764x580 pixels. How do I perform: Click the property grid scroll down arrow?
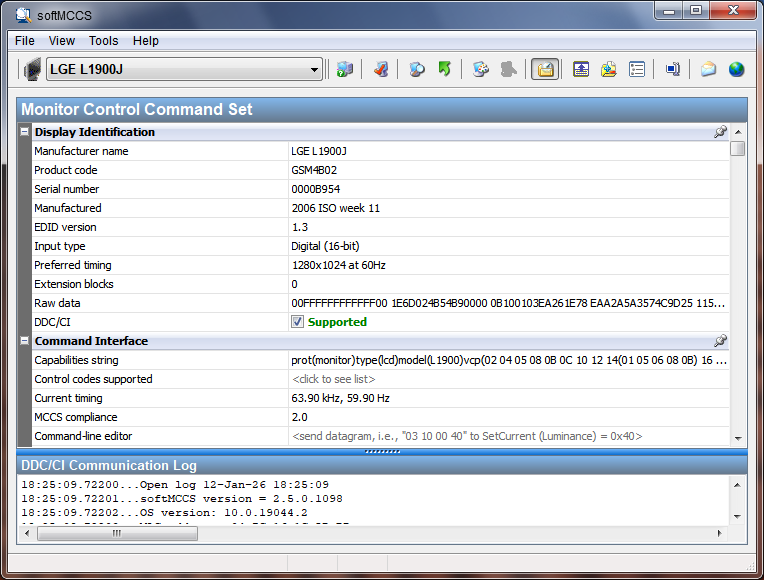pyautogui.click(x=738, y=439)
